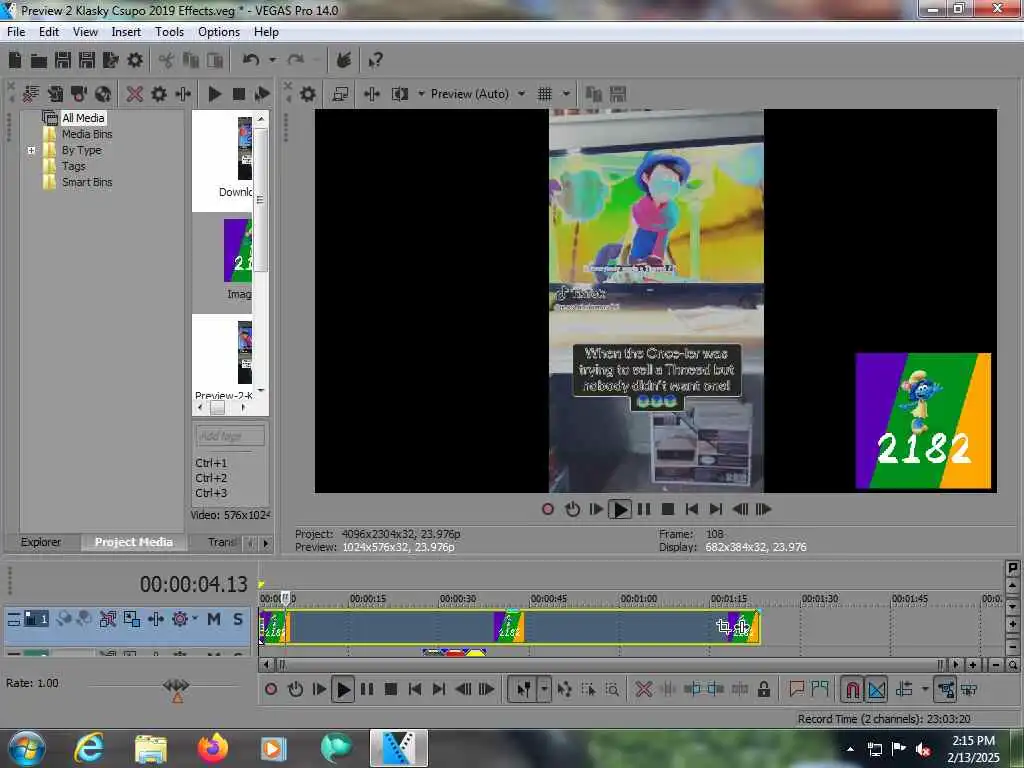Select the Tags folder
1024x768 pixels.
pos(74,166)
